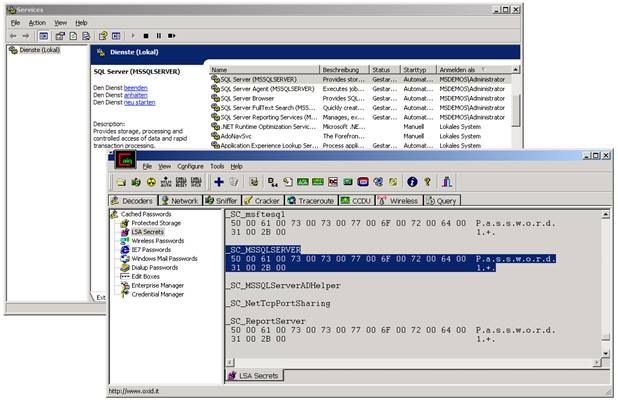Switch to the Cracker tab
The width and height of the screenshot is (618, 402).
pyautogui.click(x=262, y=201)
